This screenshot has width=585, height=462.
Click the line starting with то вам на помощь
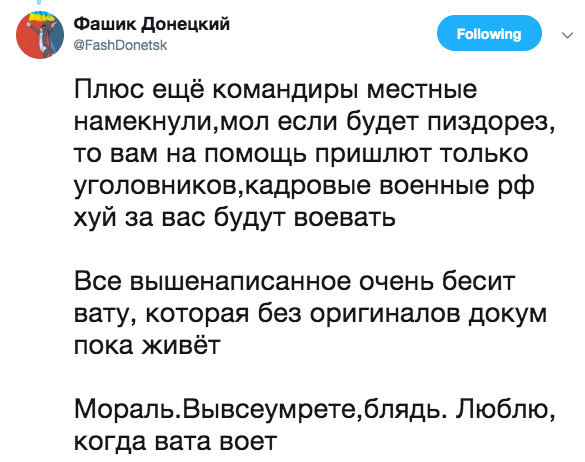click(x=301, y=154)
